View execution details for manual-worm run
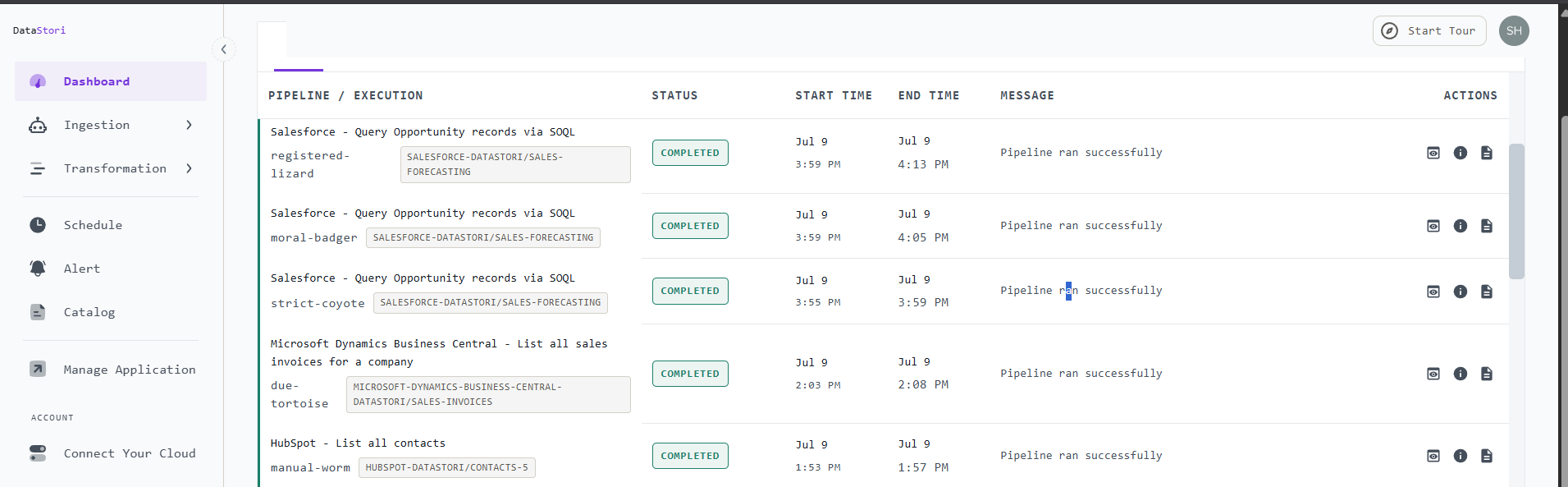 coord(1433,456)
